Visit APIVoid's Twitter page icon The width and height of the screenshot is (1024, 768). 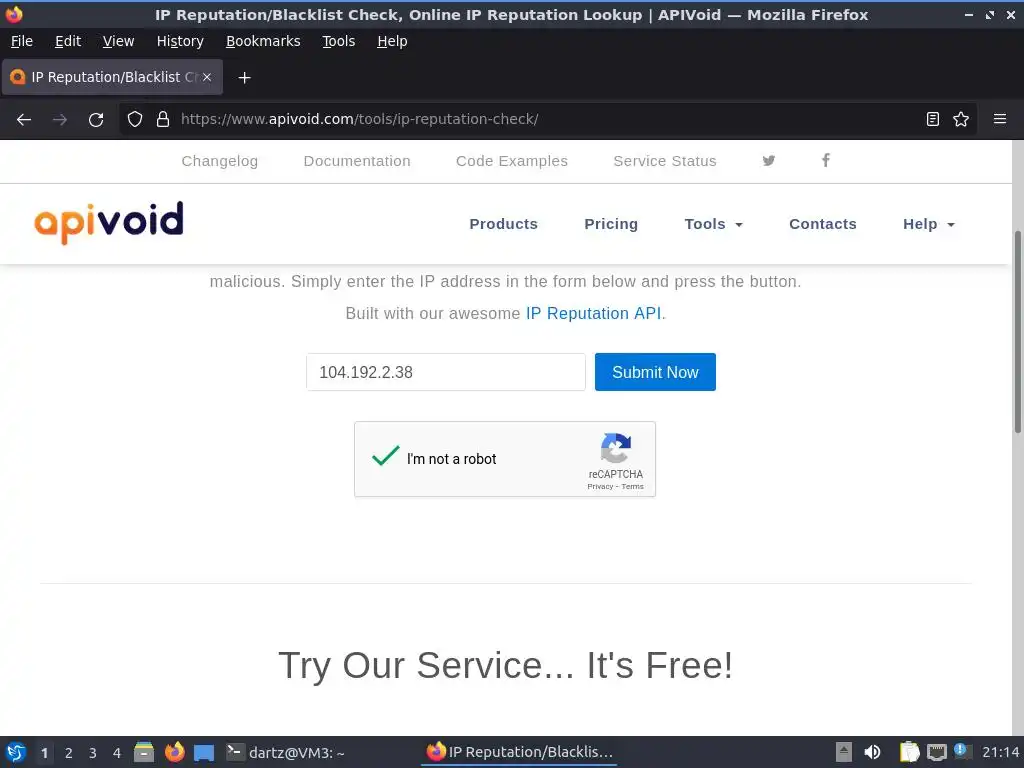click(x=769, y=161)
